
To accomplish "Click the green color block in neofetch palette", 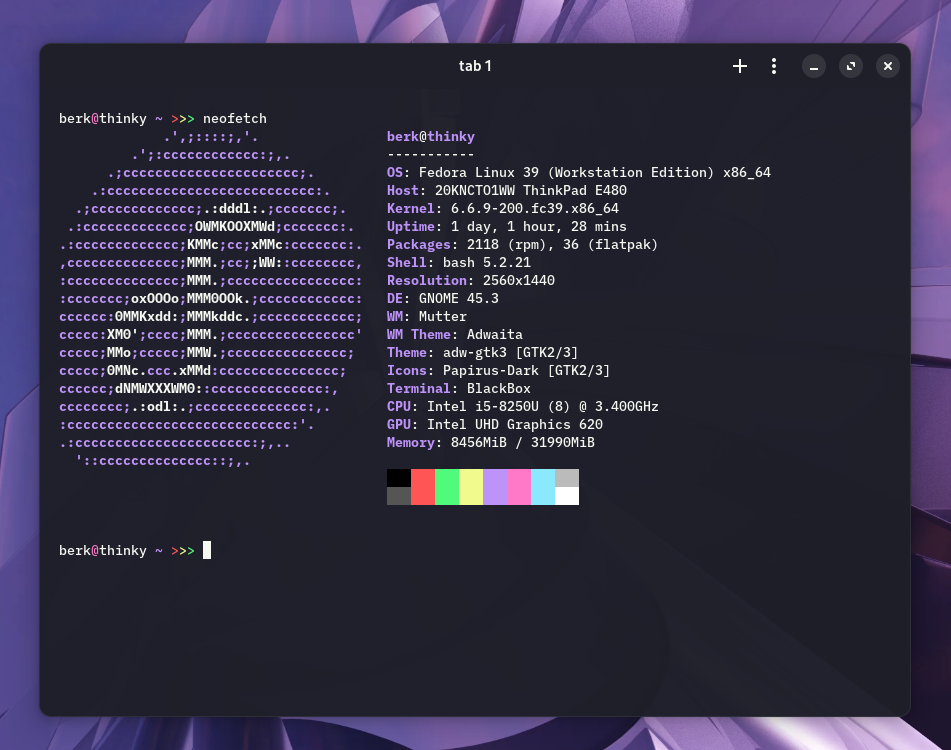I will 447,487.
